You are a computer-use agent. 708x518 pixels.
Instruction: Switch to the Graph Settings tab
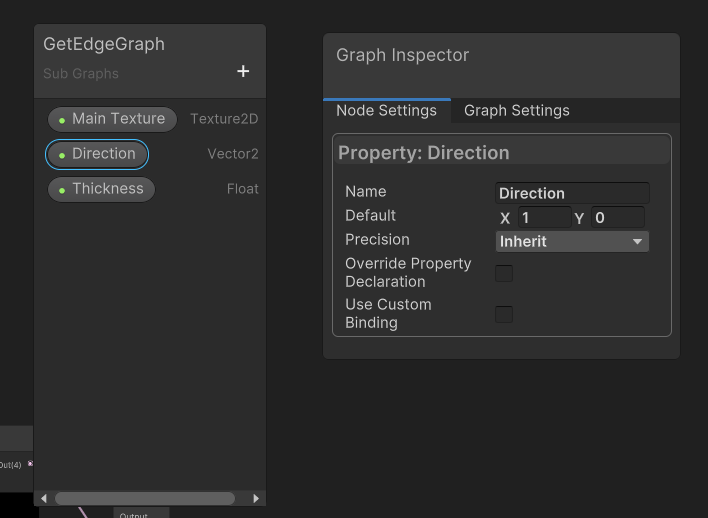click(x=516, y=111)
